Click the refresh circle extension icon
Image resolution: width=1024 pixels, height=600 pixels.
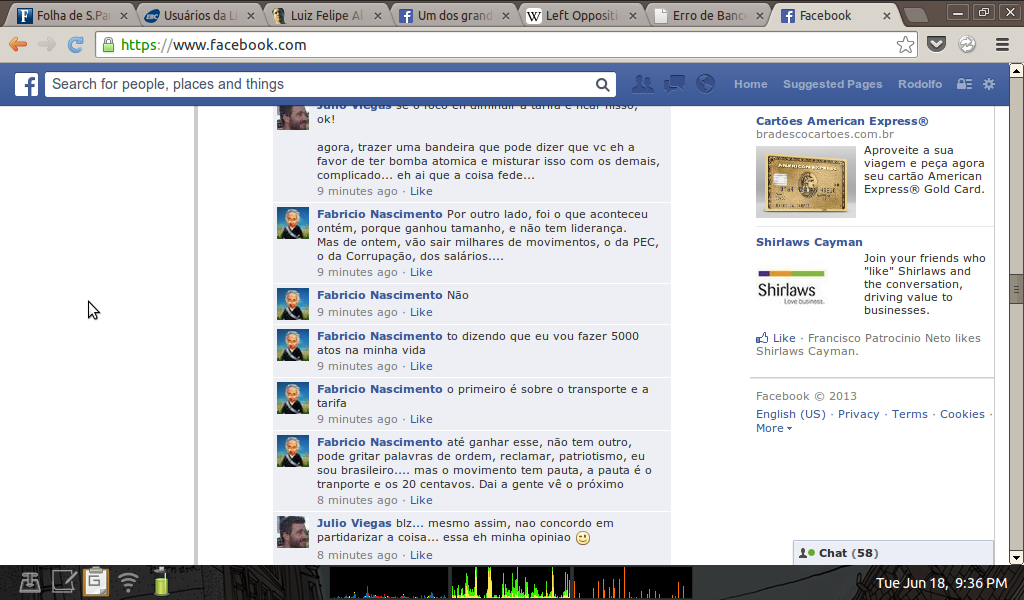(x=967, y=44)
